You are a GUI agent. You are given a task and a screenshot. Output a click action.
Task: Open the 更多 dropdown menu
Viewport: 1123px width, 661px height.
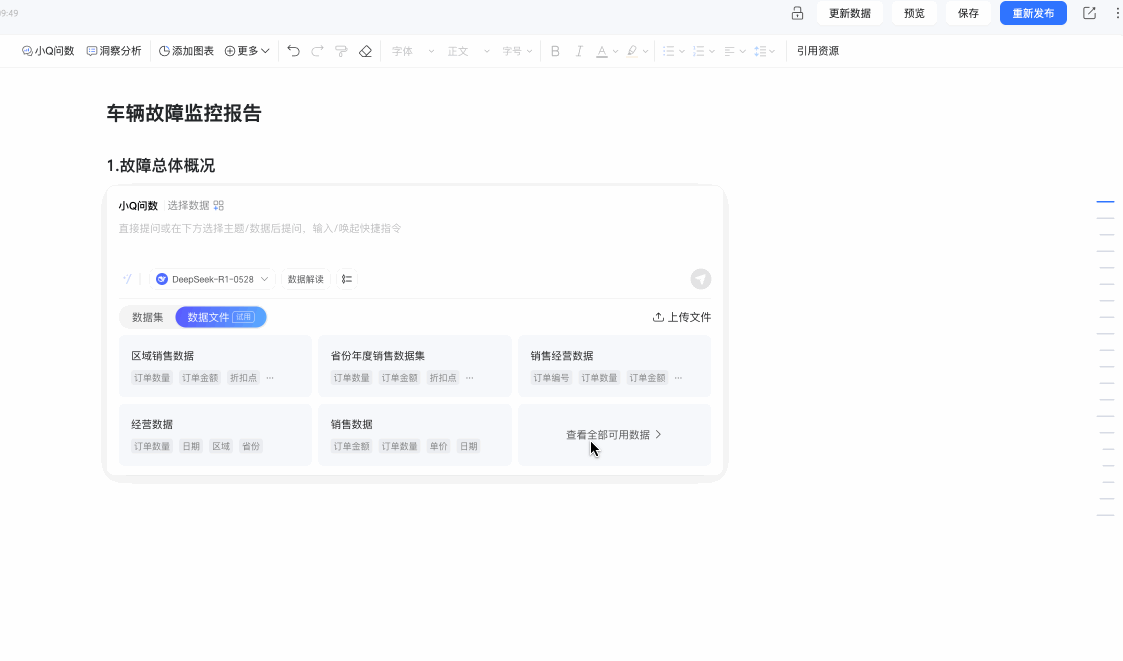point(247,51)
